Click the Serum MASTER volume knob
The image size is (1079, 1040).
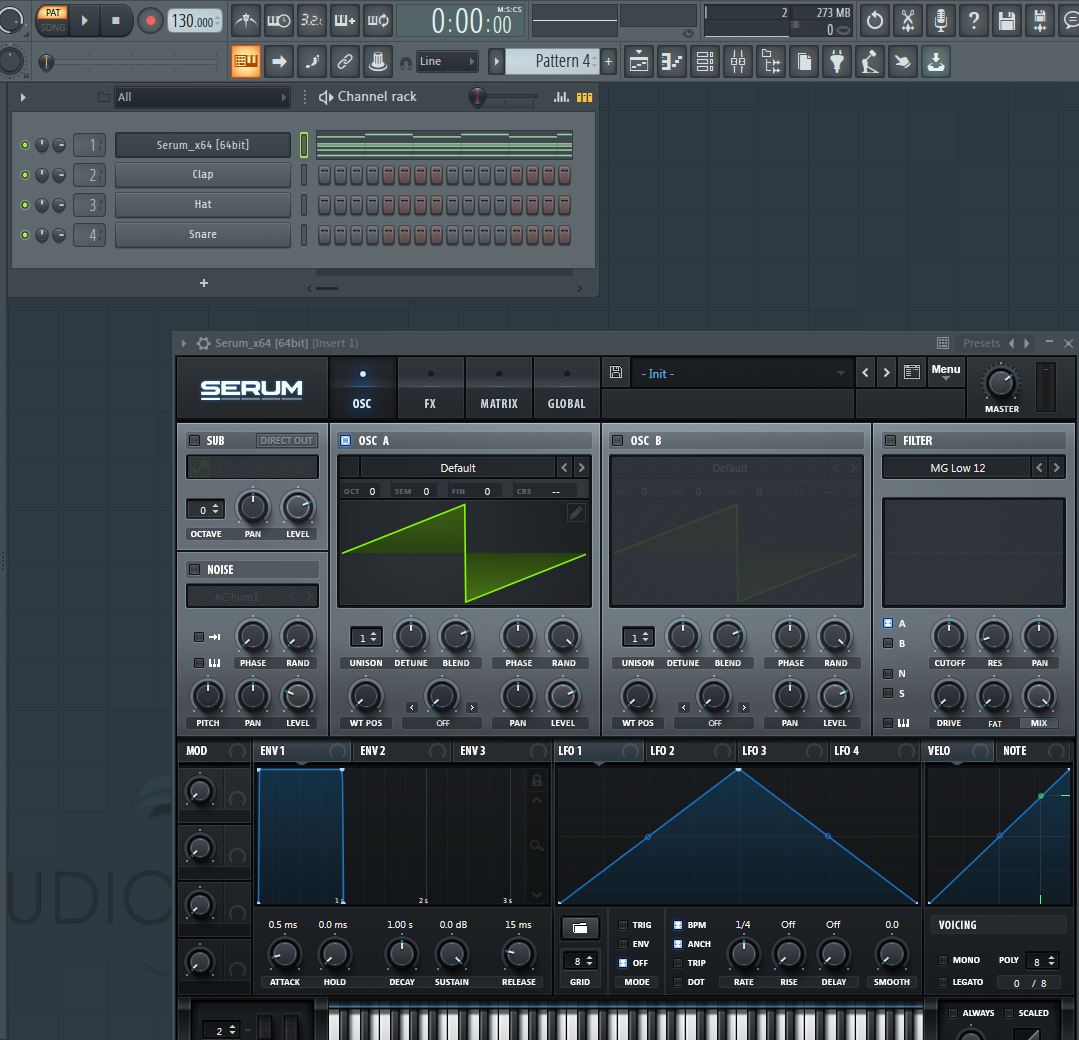pos(1001,383)
